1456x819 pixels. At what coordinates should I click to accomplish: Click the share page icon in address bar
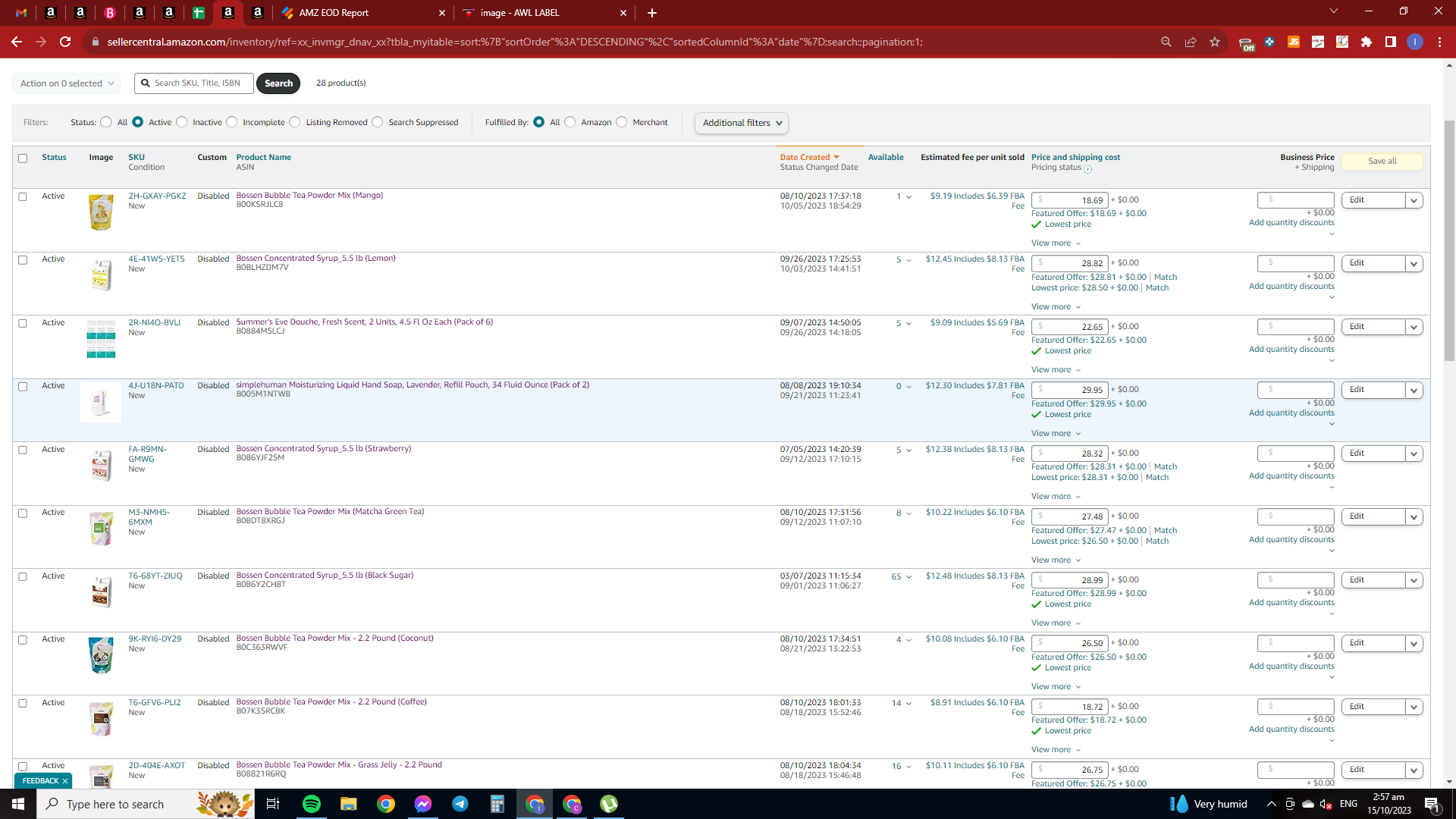point(1191,42)
